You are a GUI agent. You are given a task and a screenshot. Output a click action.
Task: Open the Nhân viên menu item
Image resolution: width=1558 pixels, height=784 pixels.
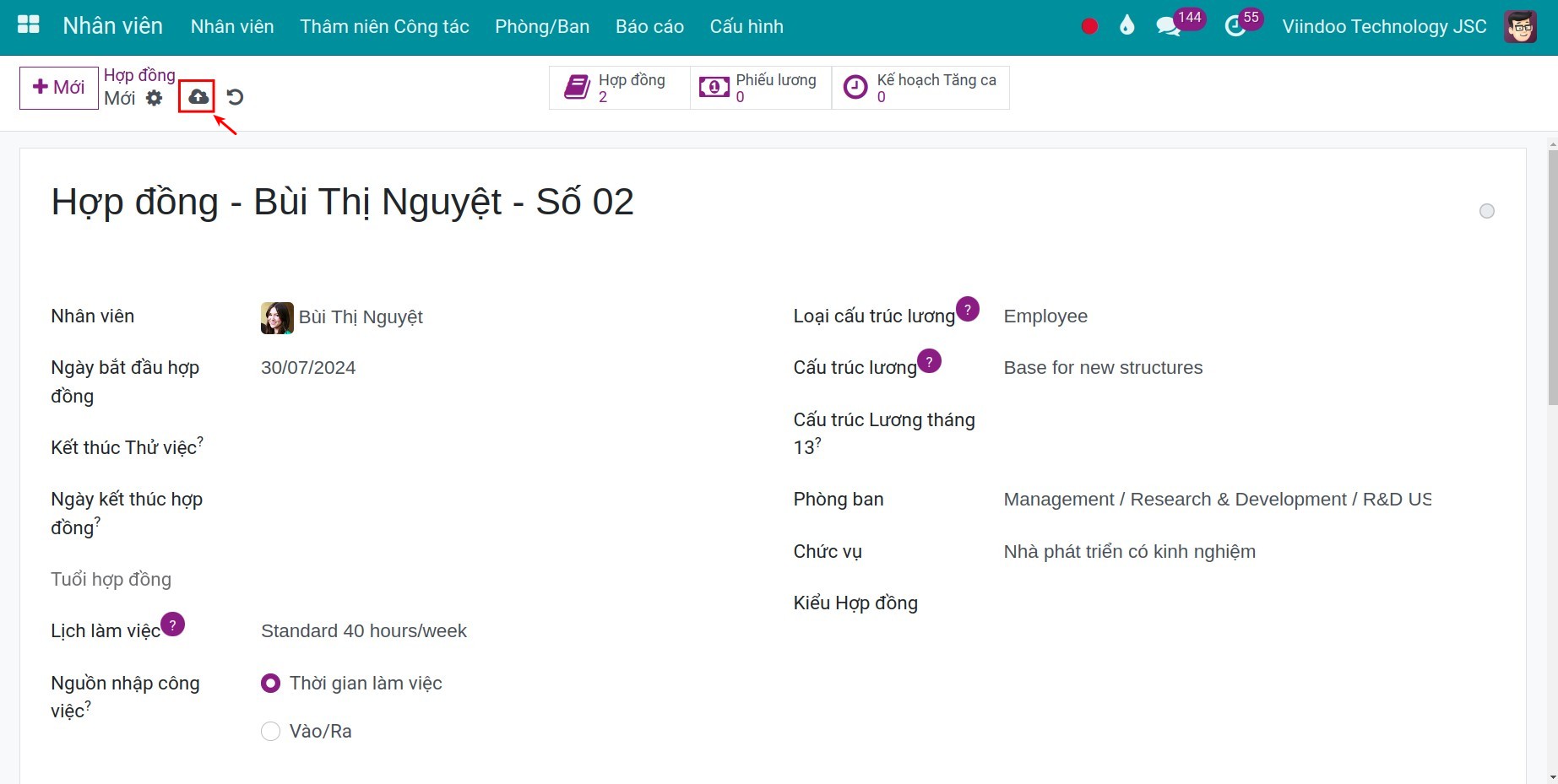(x=232, y=26)
